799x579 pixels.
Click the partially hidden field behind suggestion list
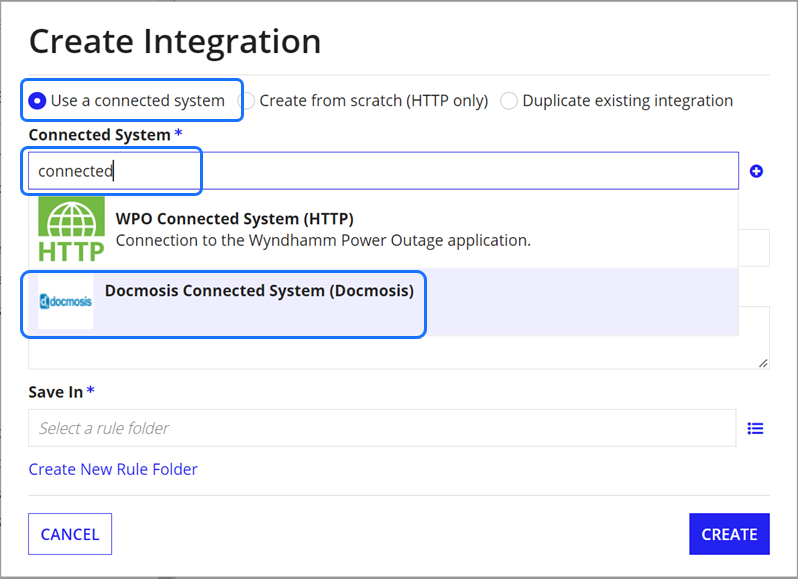coord(754,248)
